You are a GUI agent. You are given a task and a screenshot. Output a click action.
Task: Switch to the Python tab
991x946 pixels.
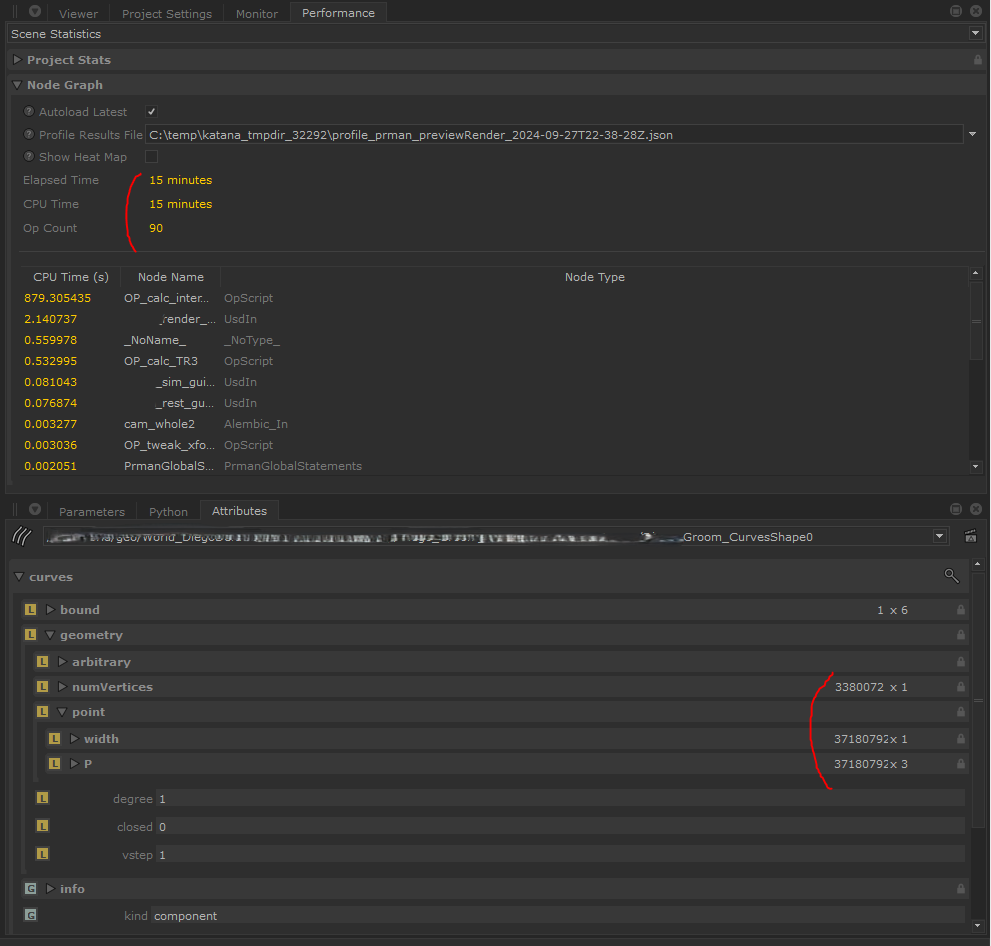coord(168,511)
